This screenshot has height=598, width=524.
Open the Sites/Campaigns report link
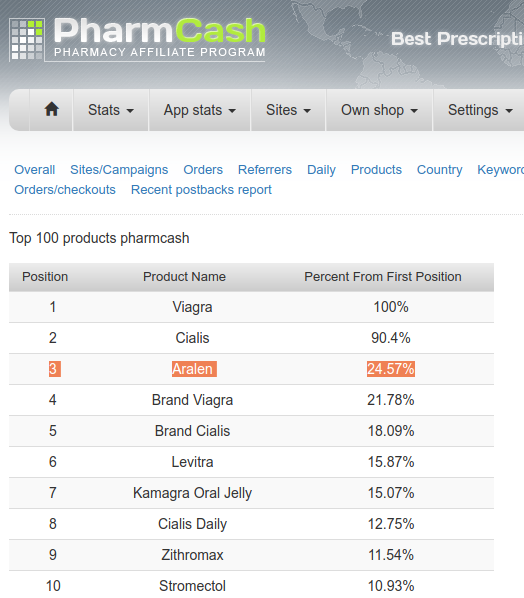click(119, 170)
